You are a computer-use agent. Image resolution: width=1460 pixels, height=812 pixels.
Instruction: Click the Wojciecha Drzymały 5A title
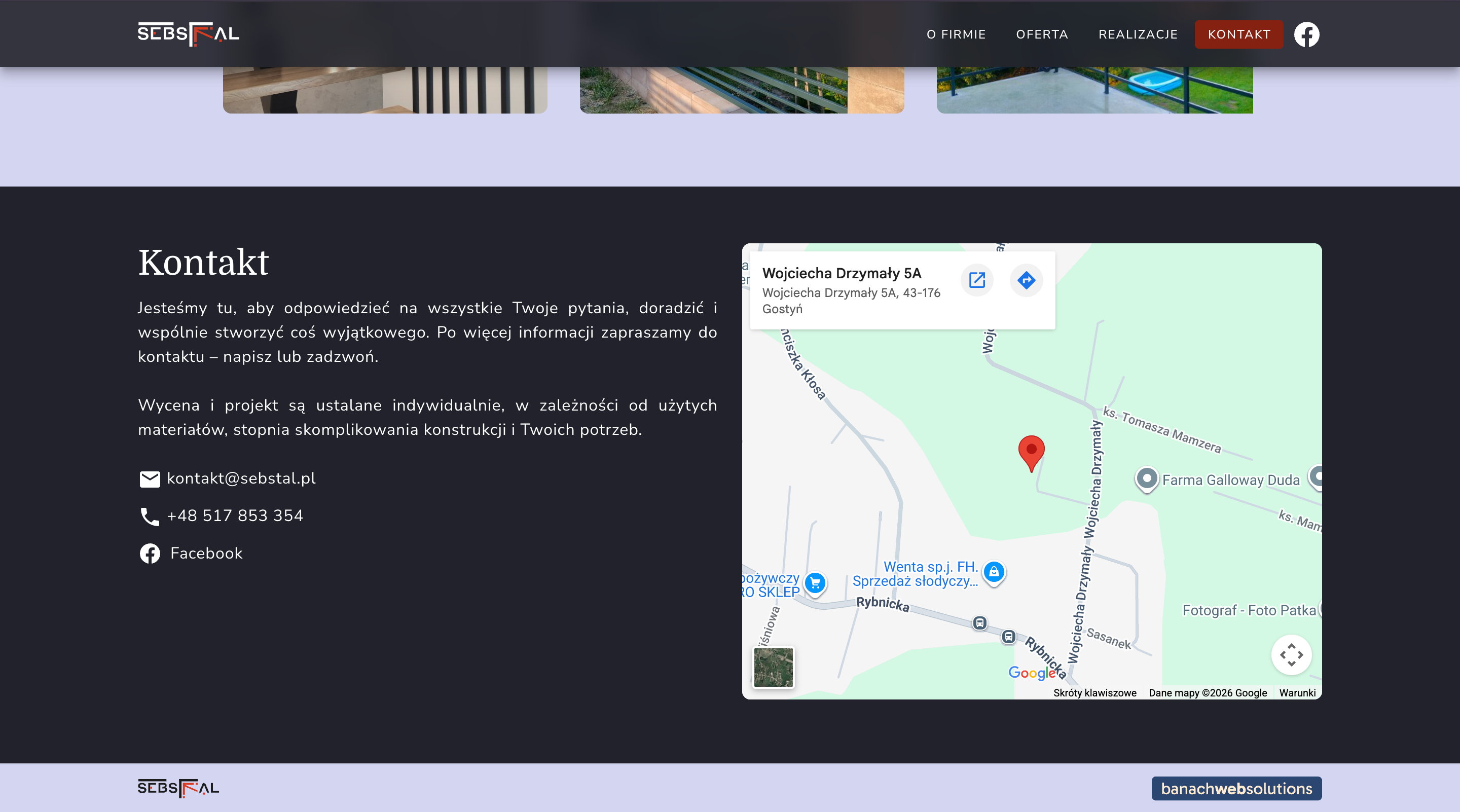842,274
